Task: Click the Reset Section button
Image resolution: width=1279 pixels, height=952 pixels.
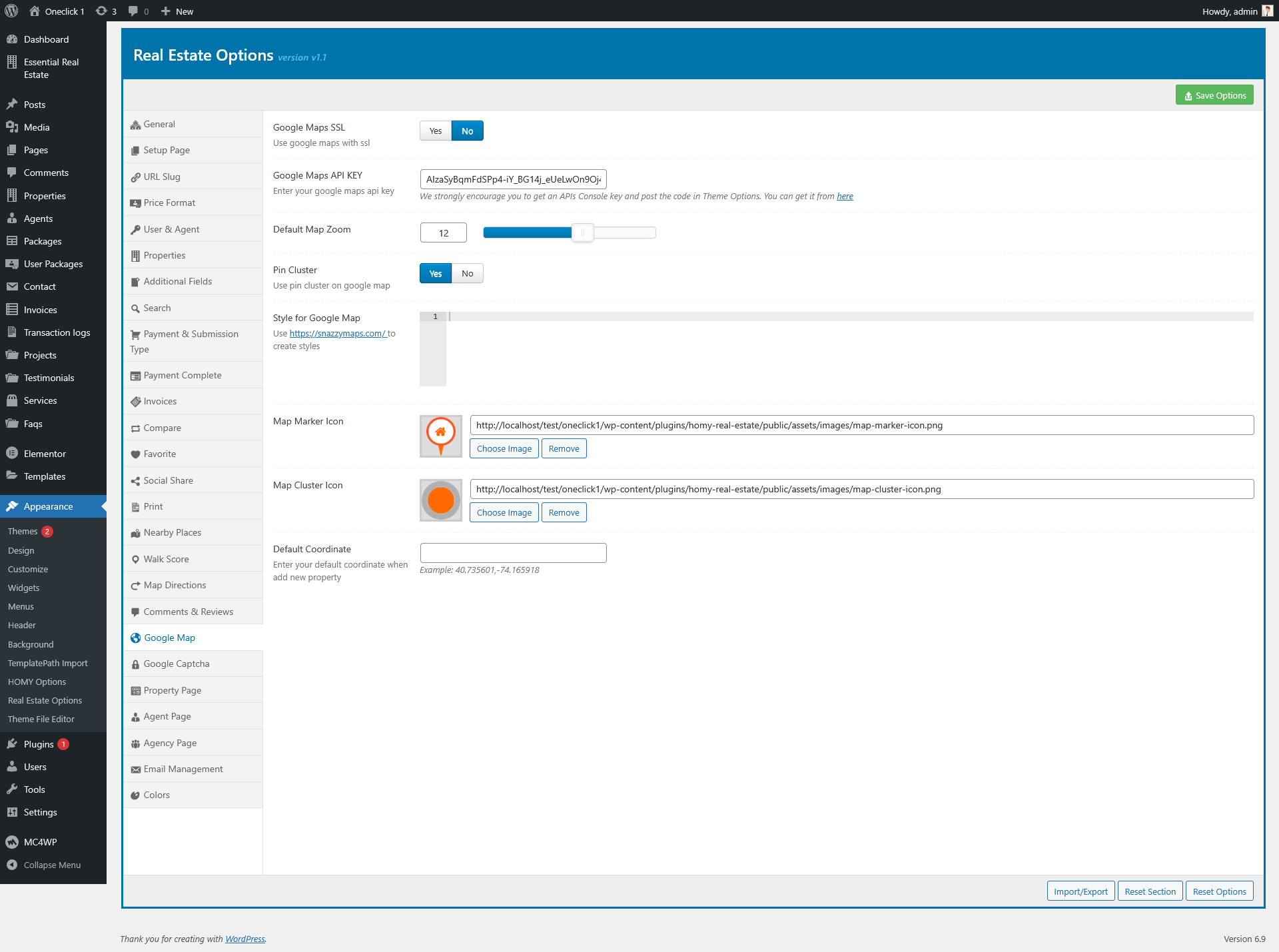Action: pyautogui.click(x=1150, y=891)
